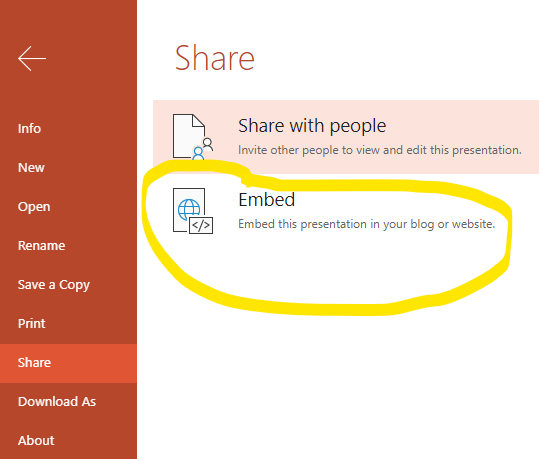Open the About page
The height and width of the screenshot is (459, 539).
coord(36,440)
